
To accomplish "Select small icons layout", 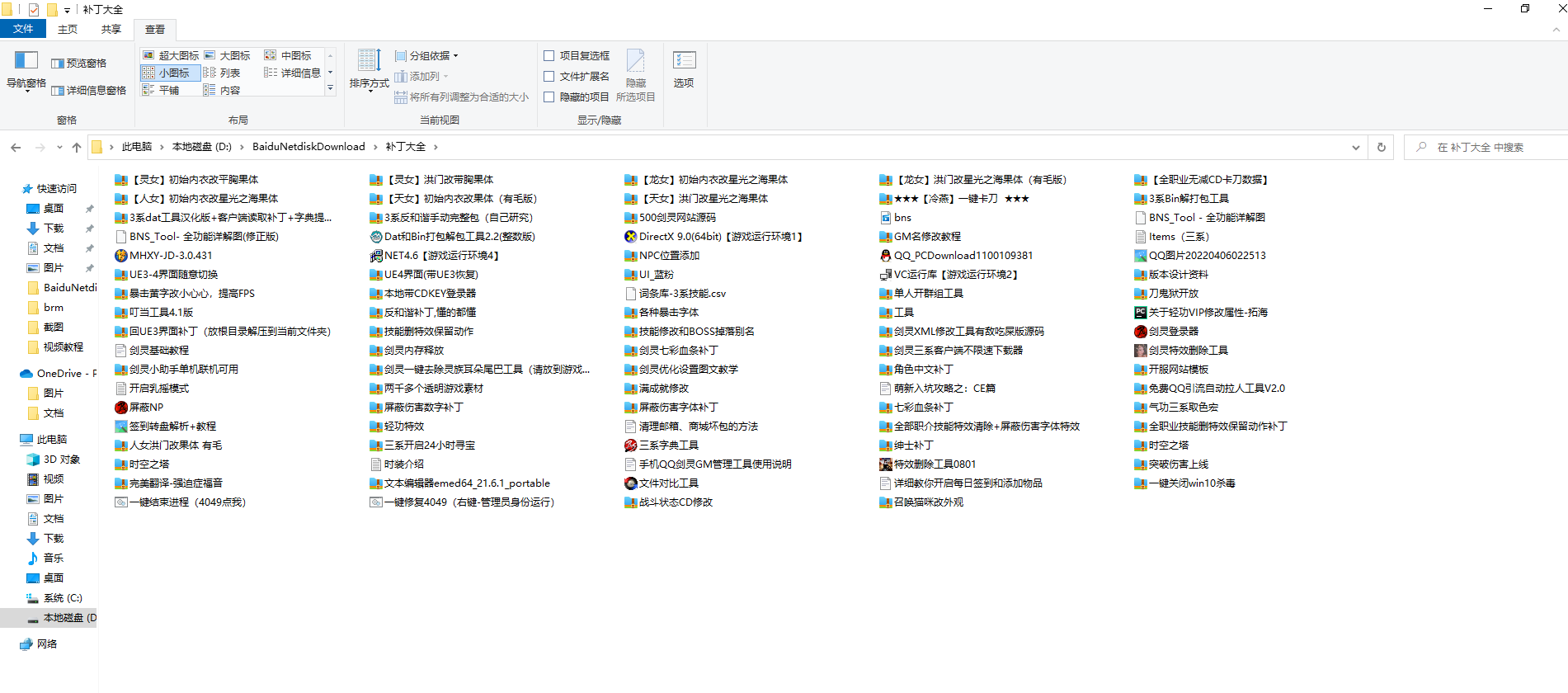I will 171,73.
